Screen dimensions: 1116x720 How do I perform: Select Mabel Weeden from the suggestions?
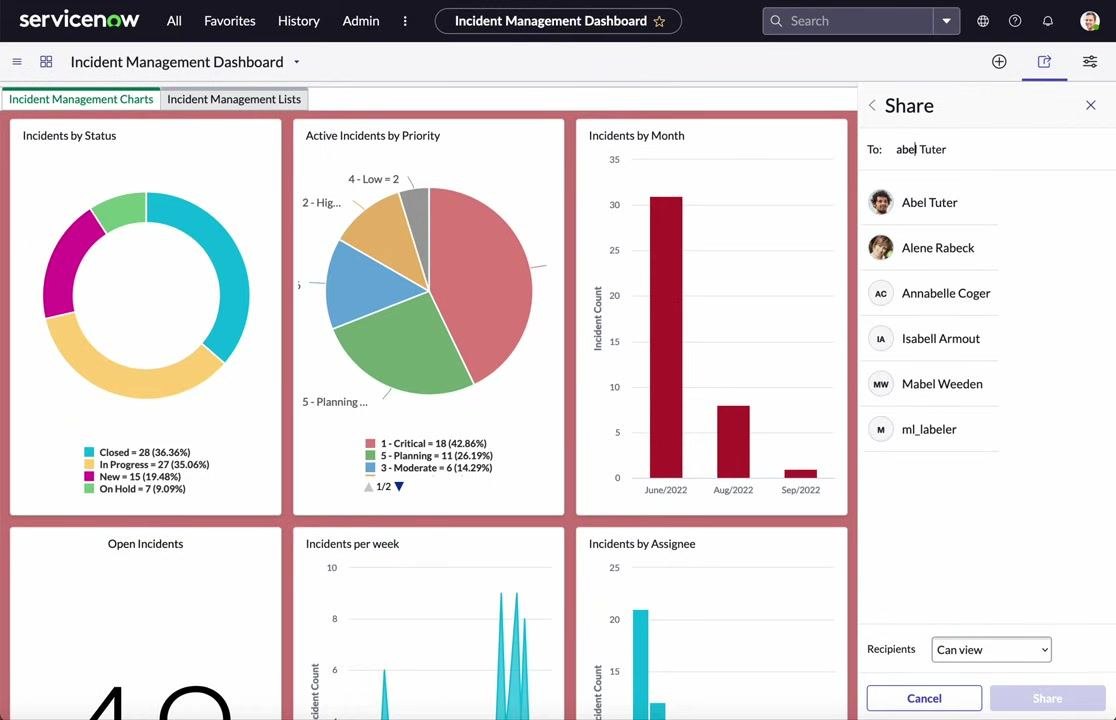point(932,384)
